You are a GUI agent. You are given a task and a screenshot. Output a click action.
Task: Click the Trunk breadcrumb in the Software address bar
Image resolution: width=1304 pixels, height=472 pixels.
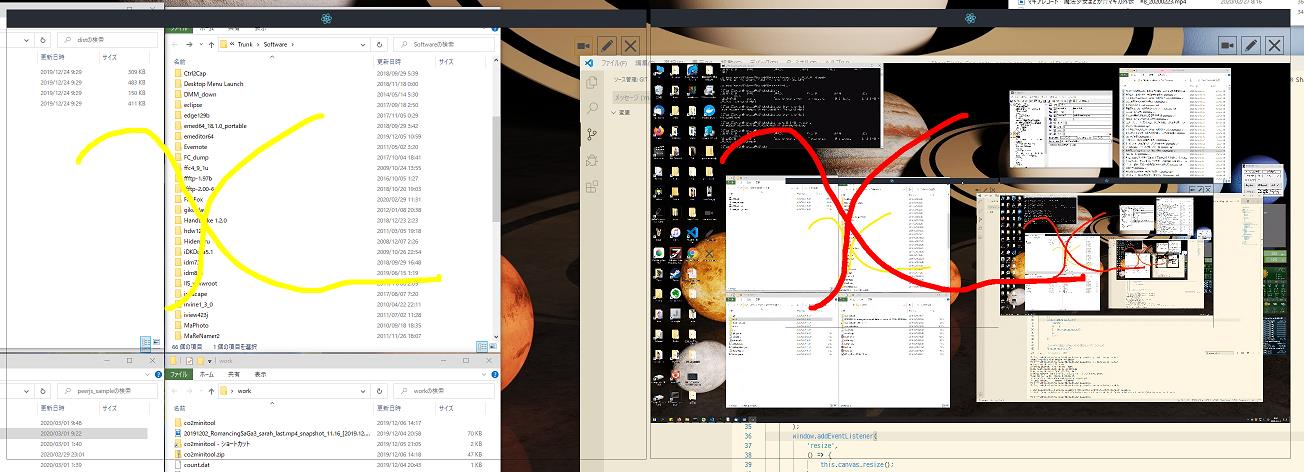(245, 44)
